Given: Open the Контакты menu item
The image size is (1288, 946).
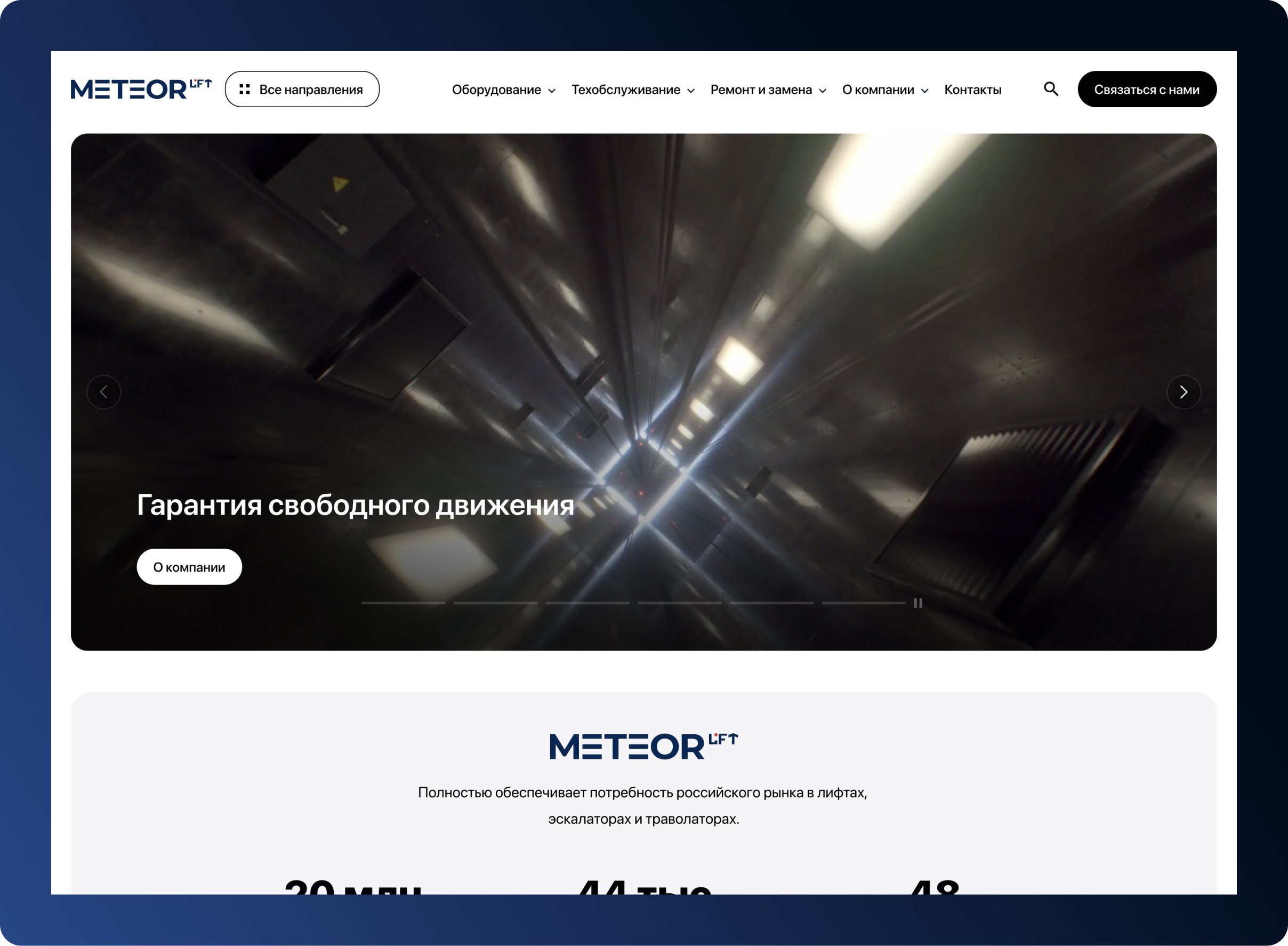Looking at the screenshot, I should pos(972,90).
